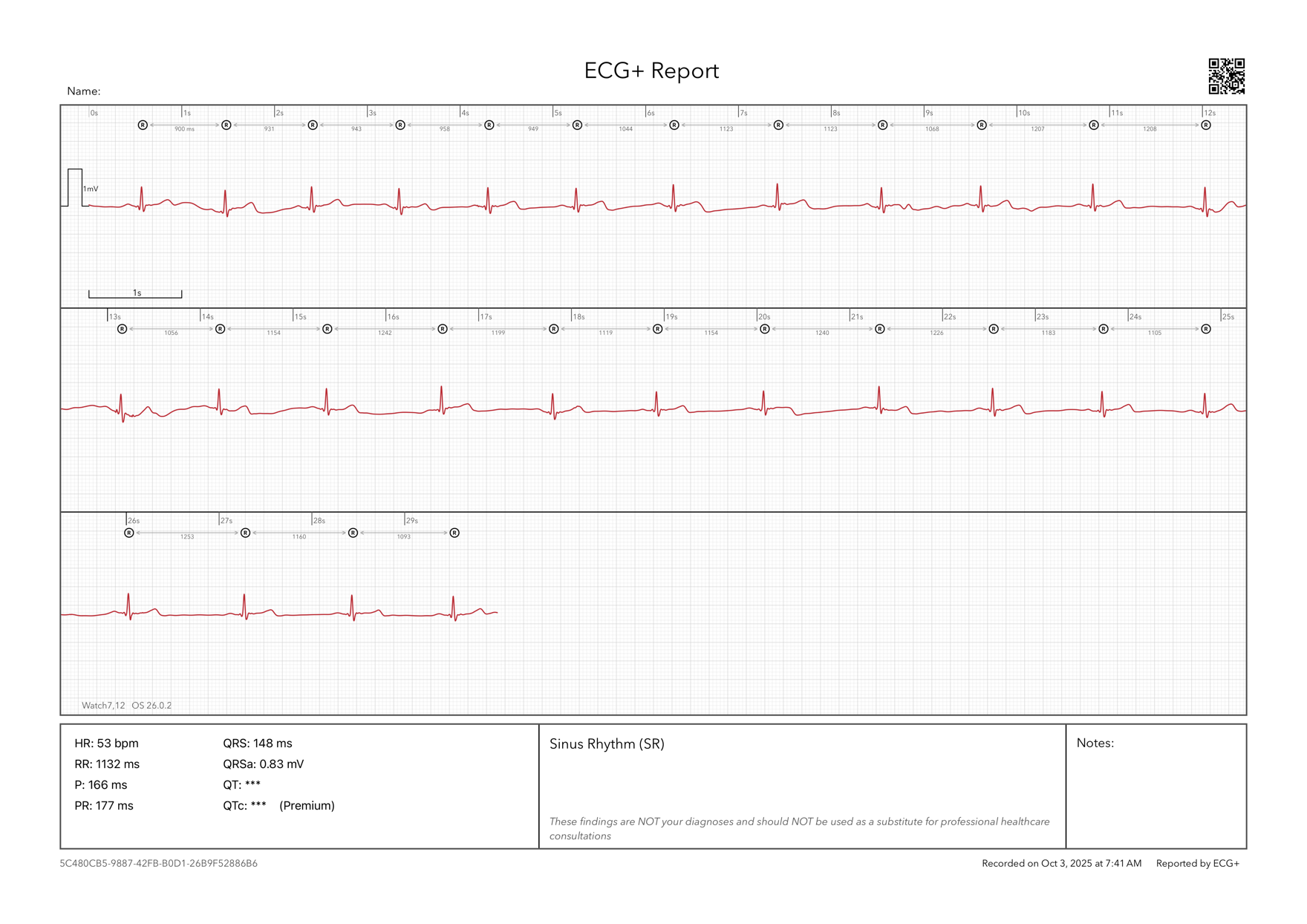Click the Watch7,12 device label

tap(103, 706)
